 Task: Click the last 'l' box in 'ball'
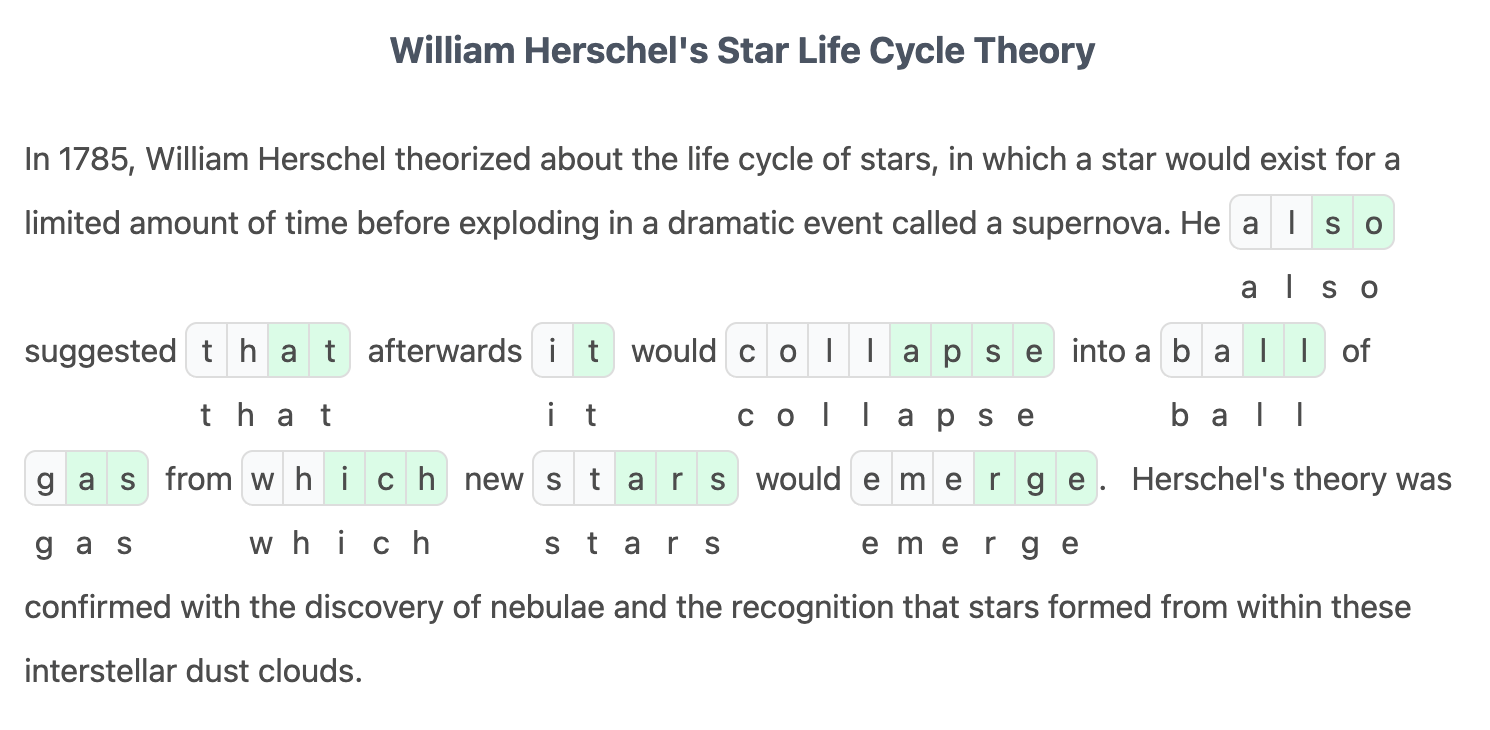tap(1304, 351)
